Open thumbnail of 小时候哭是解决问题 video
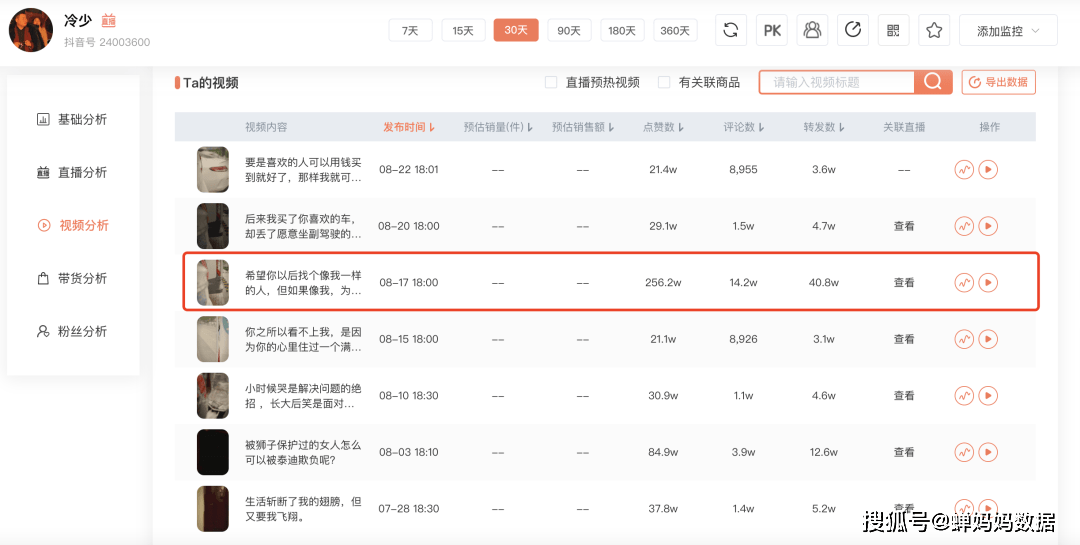The height and width of the screenshot is (545, 1080). tap(213, 395)
